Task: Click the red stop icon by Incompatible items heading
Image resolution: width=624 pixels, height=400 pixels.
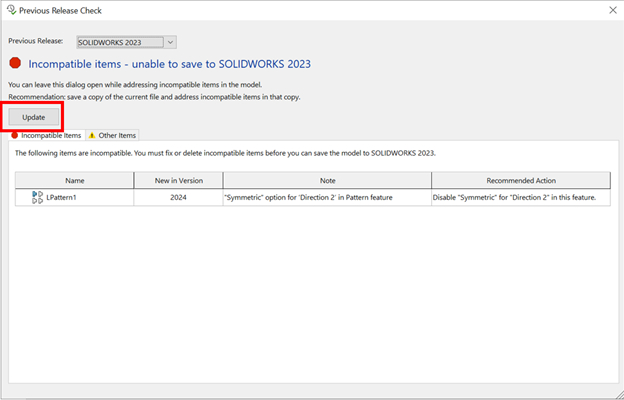Action: (15, 63)
